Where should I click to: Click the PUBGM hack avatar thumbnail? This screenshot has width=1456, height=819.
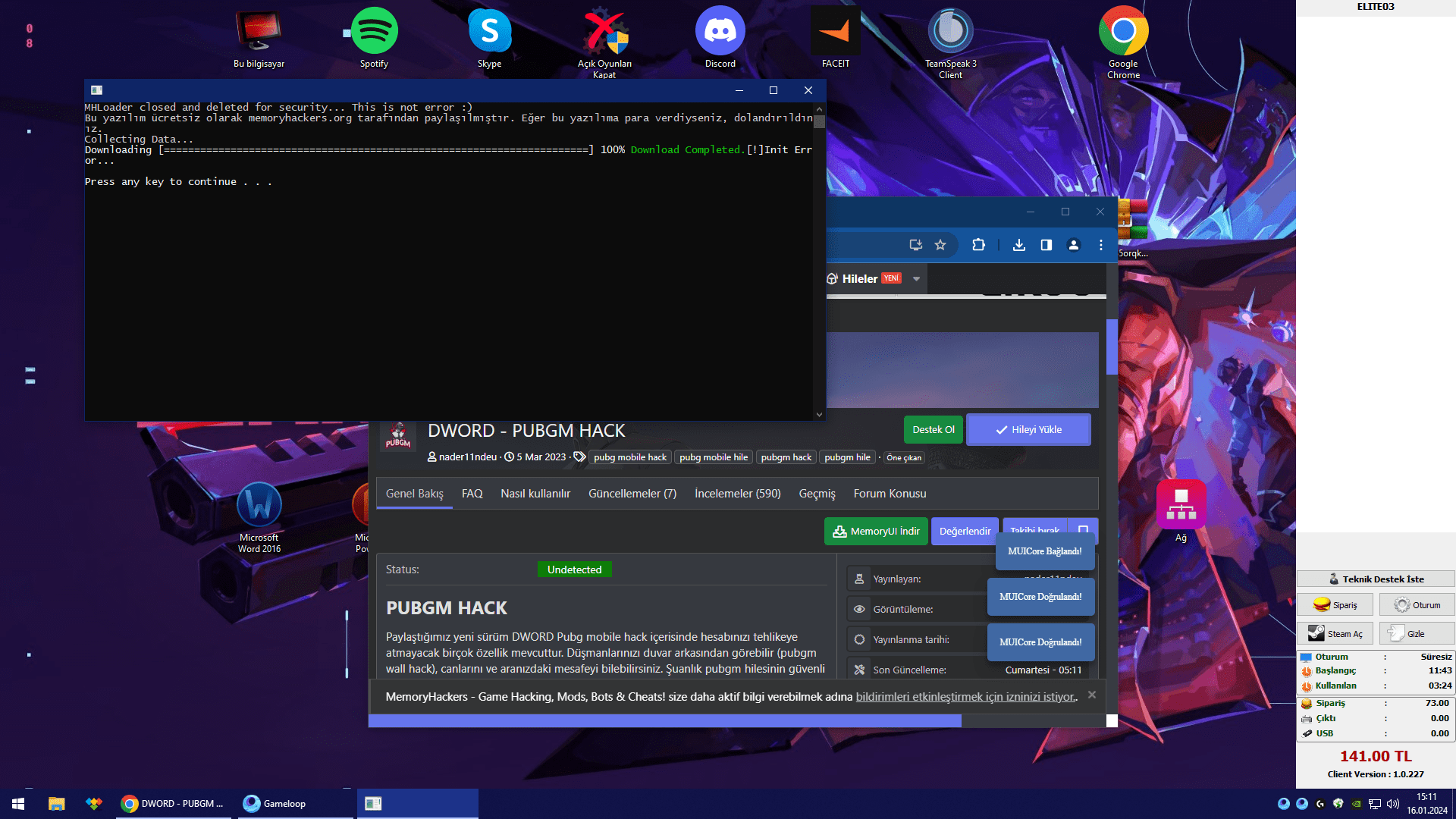(398, 436)
